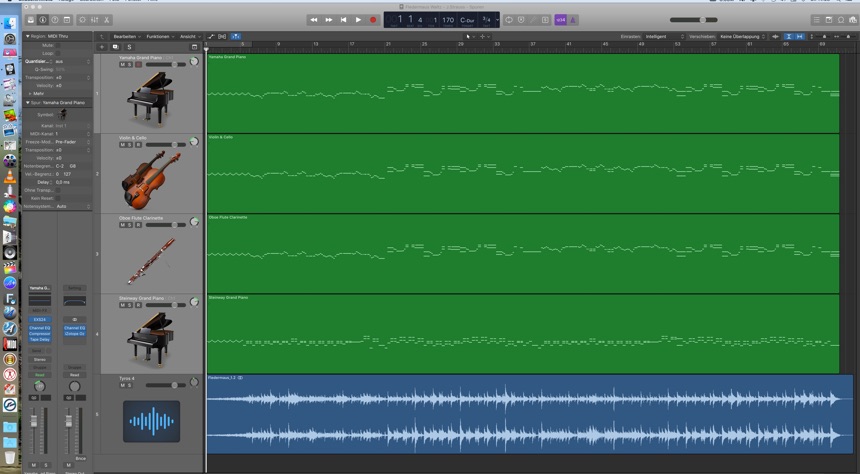
Task: Open the Media Browser button
Action: pyautogui.click(x=853, y=20)
